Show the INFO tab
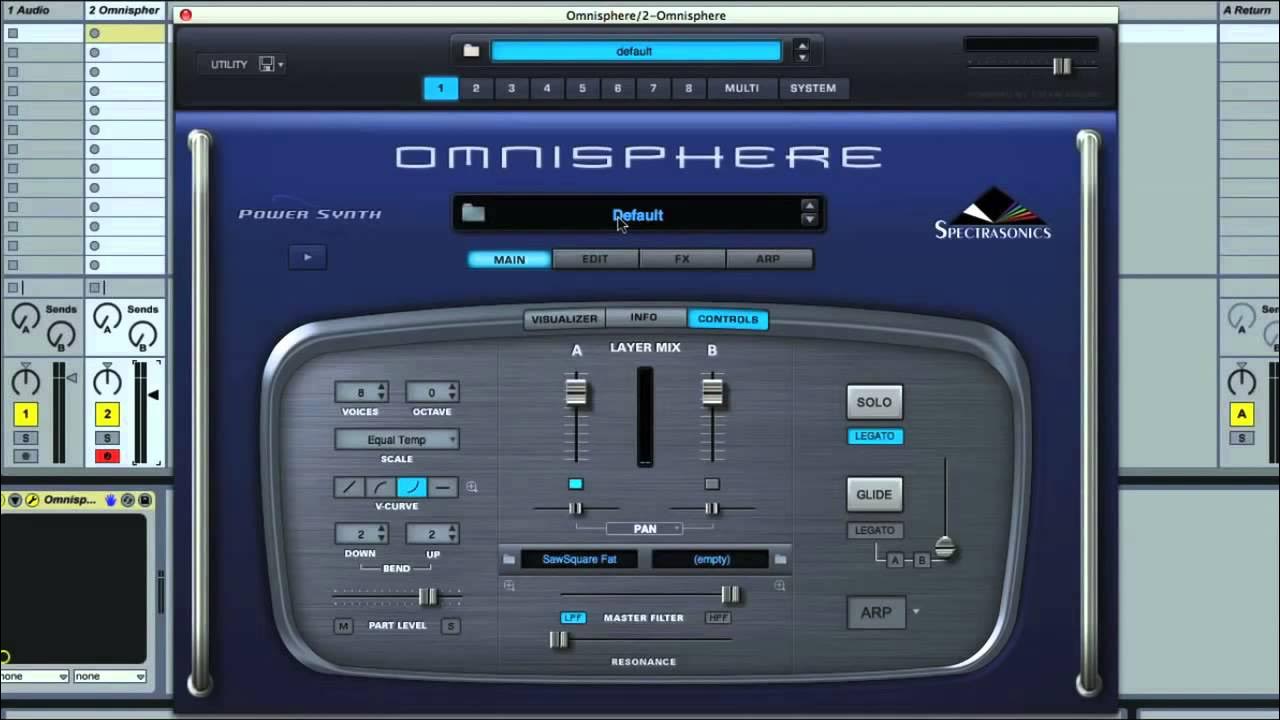 pos(644,318)
